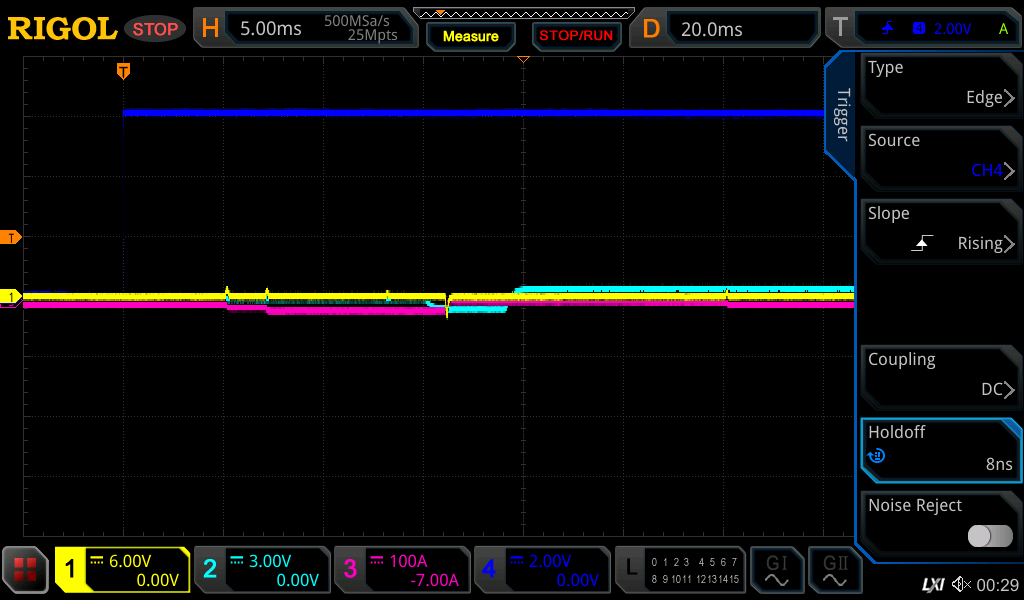Toggle channel 3 magenta 100A display
The image size is (1024, 600).
pyautogui.click(x=401, y=570)
